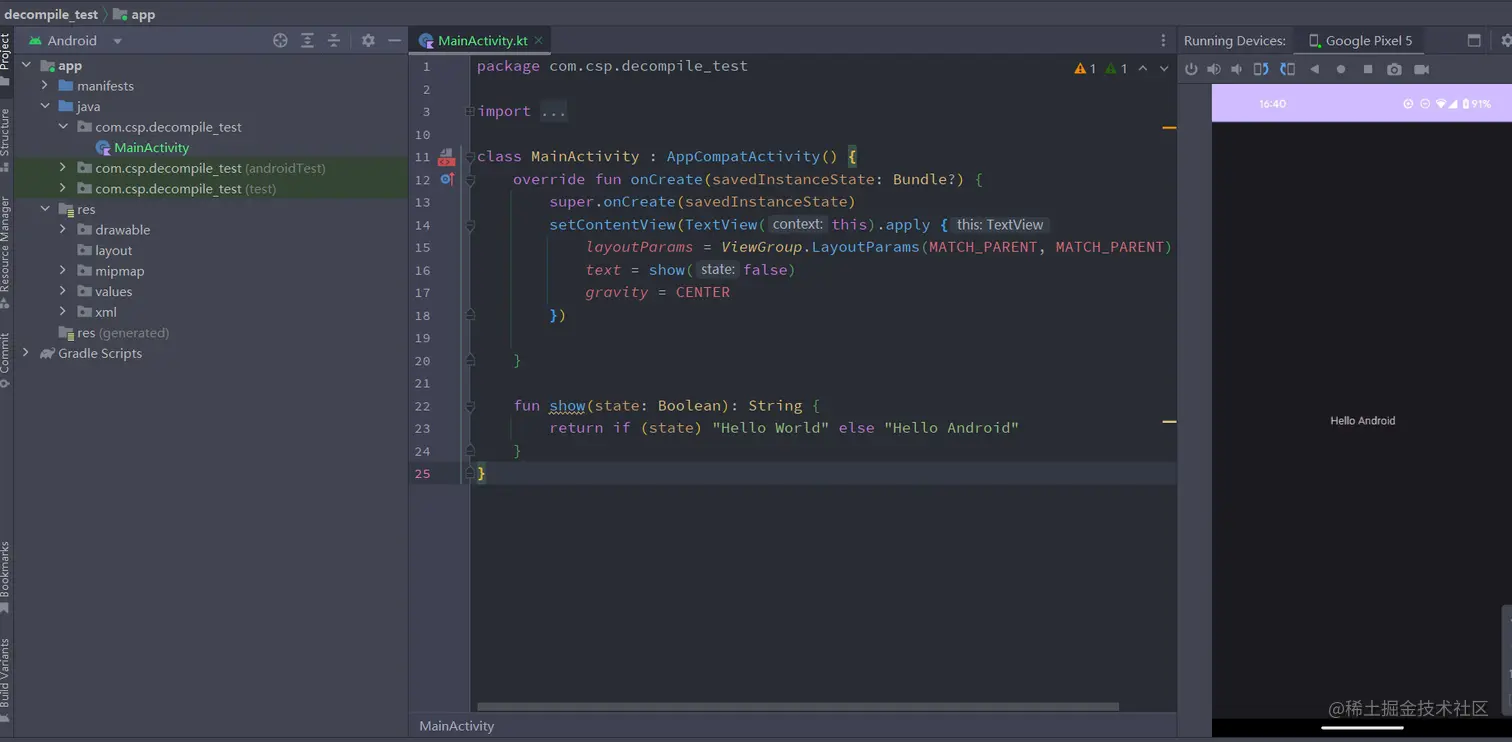Click the Collapse All icon in Project panel

click(334, 40)
